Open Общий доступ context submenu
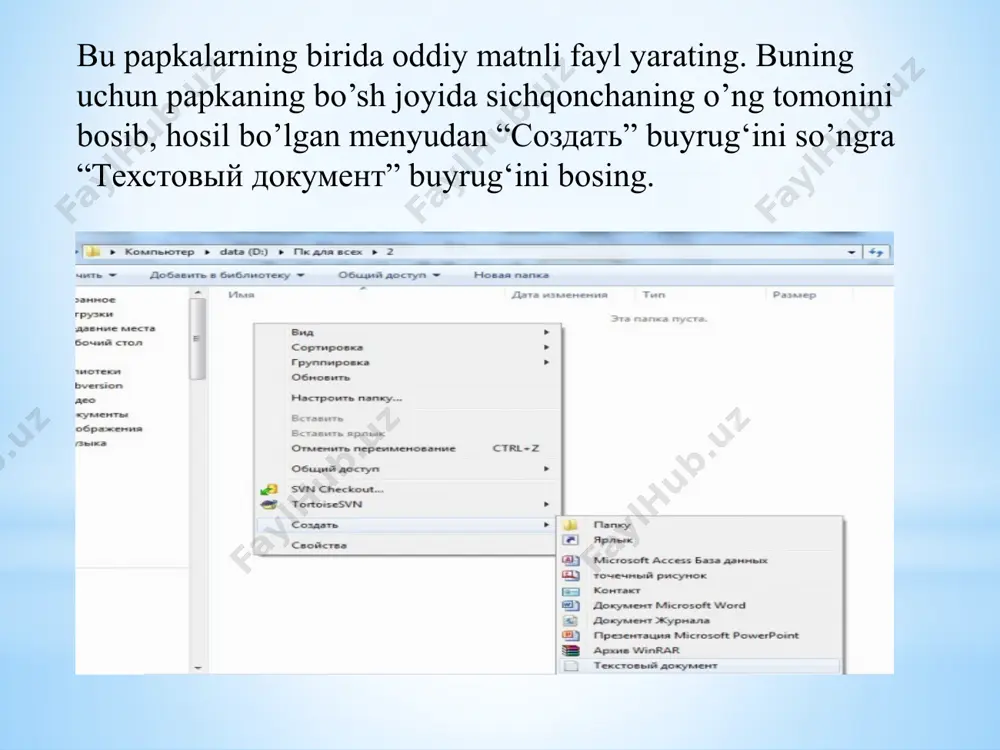This screenshot has width=1000, height=750. pos(408,469)
